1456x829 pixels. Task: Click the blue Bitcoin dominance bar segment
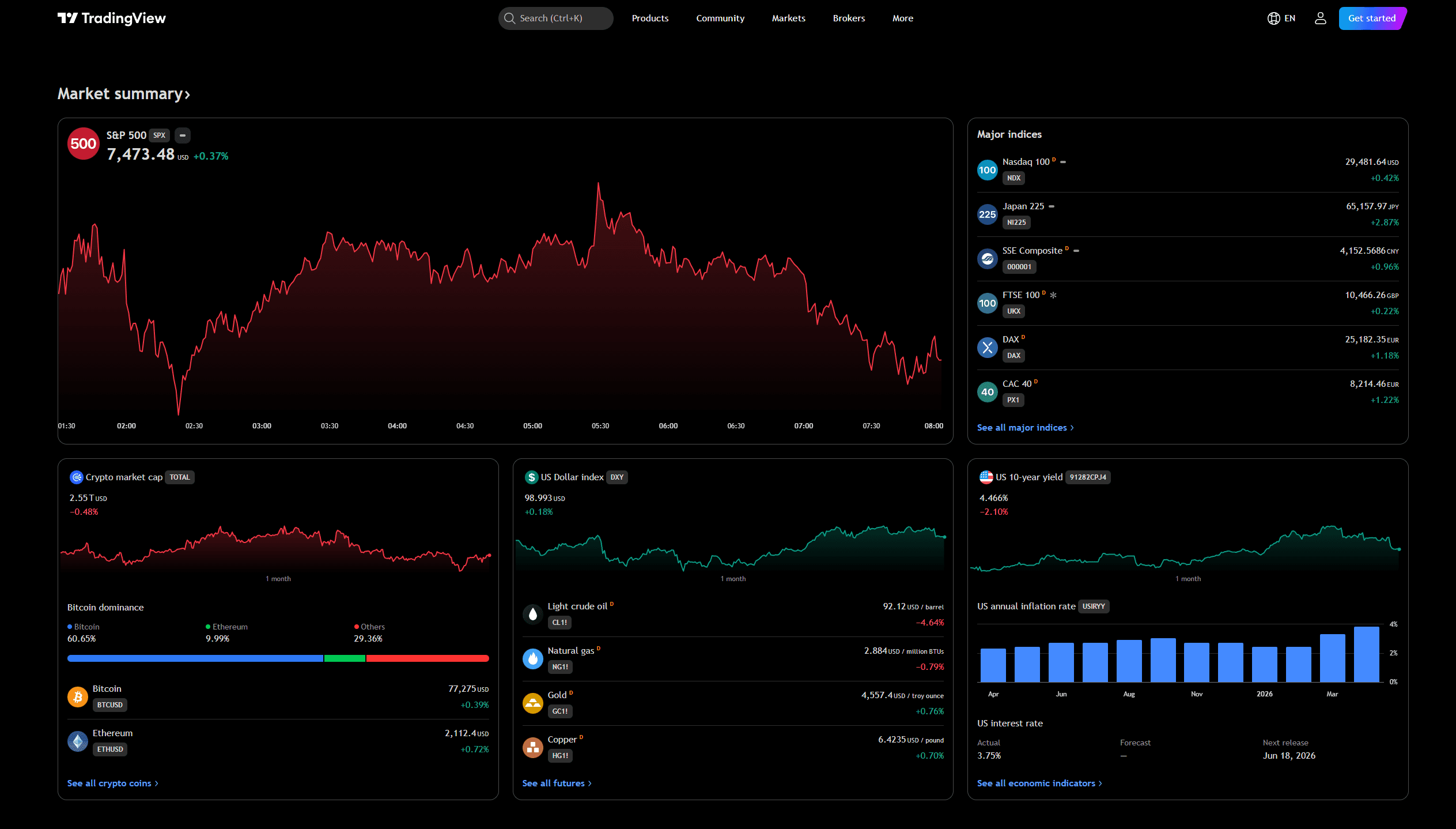(x=195, y=658)
